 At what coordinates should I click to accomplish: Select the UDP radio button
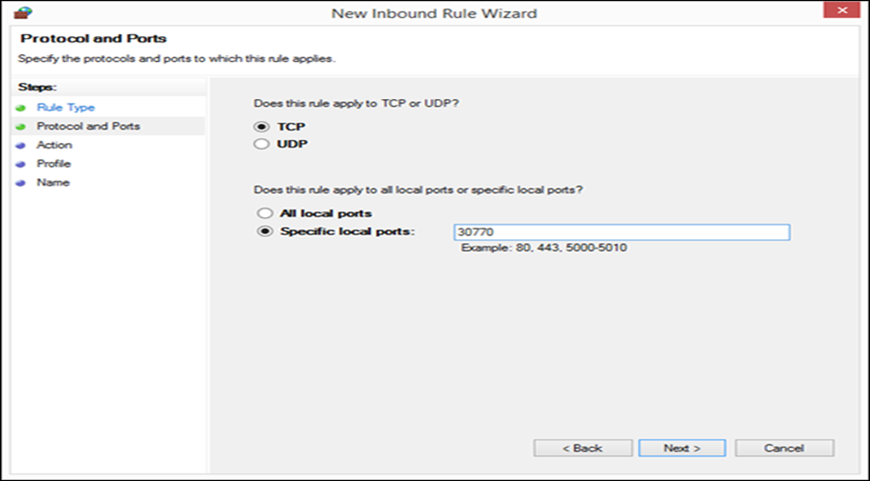[261, 144]
